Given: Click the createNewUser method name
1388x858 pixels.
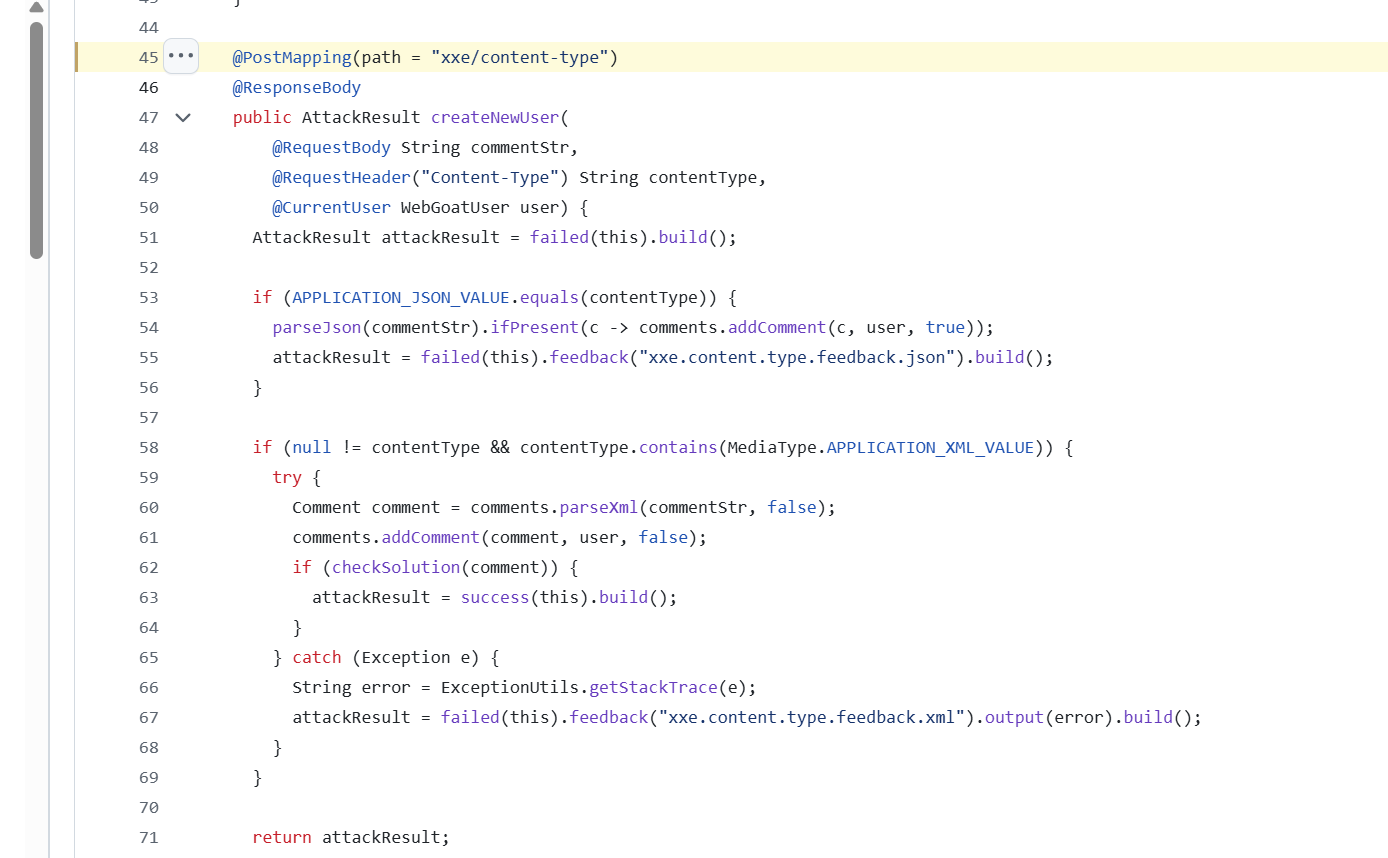Looking at the screenshot, I should [x=495, y=117].
